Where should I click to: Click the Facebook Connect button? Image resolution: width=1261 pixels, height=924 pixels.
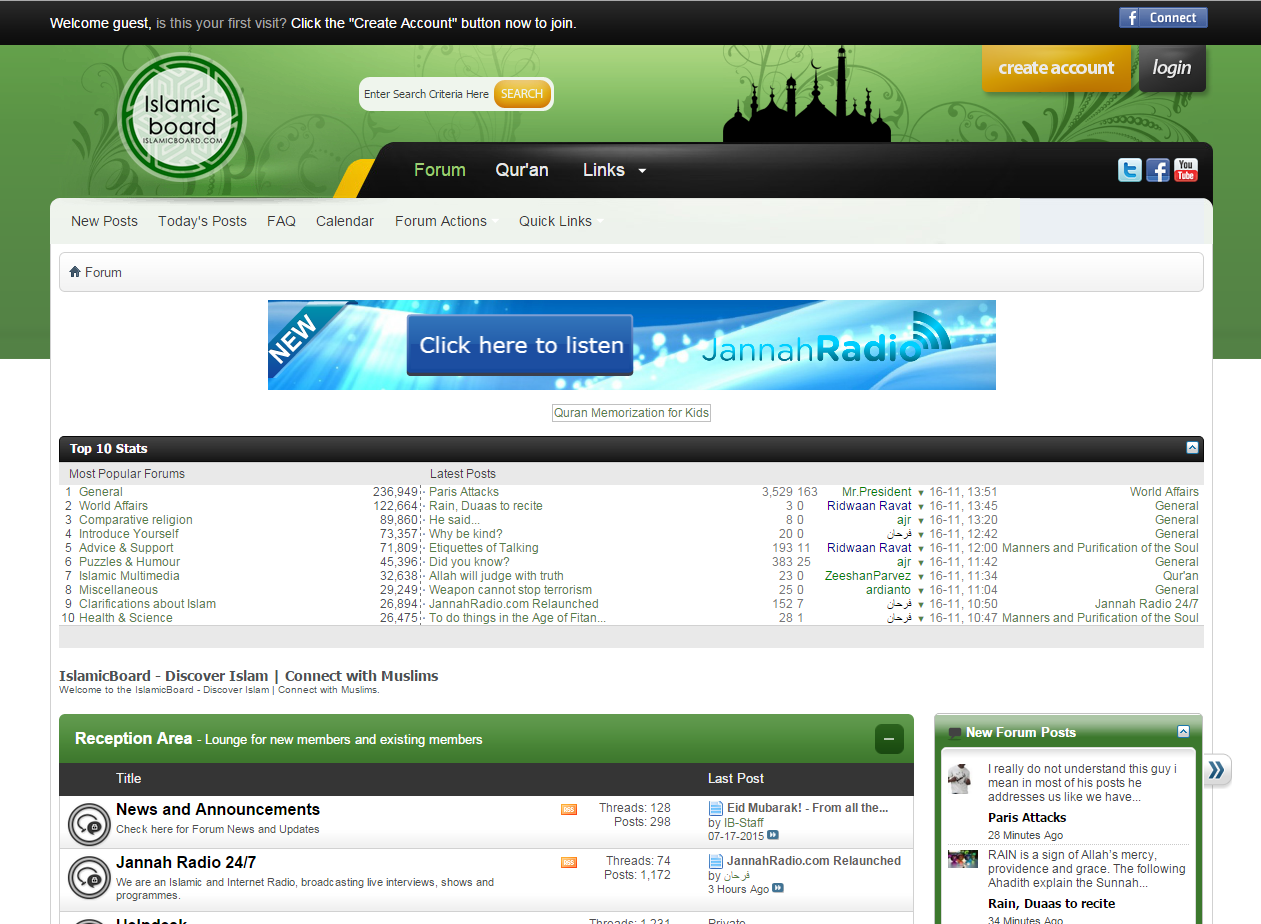pos(1163,18)
